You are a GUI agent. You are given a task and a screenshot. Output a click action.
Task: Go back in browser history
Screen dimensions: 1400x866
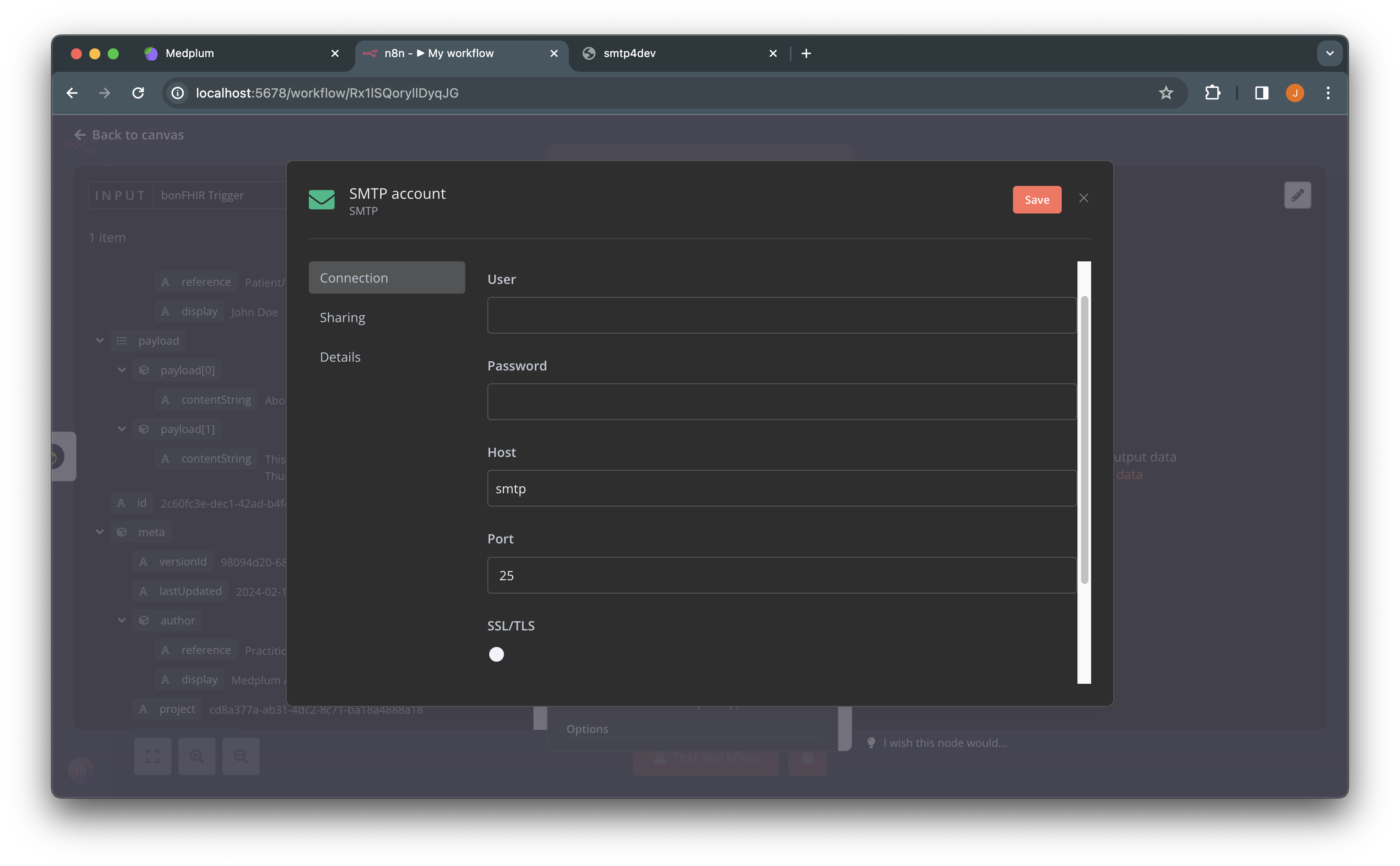pyautogui.click(x=72, y=93)
